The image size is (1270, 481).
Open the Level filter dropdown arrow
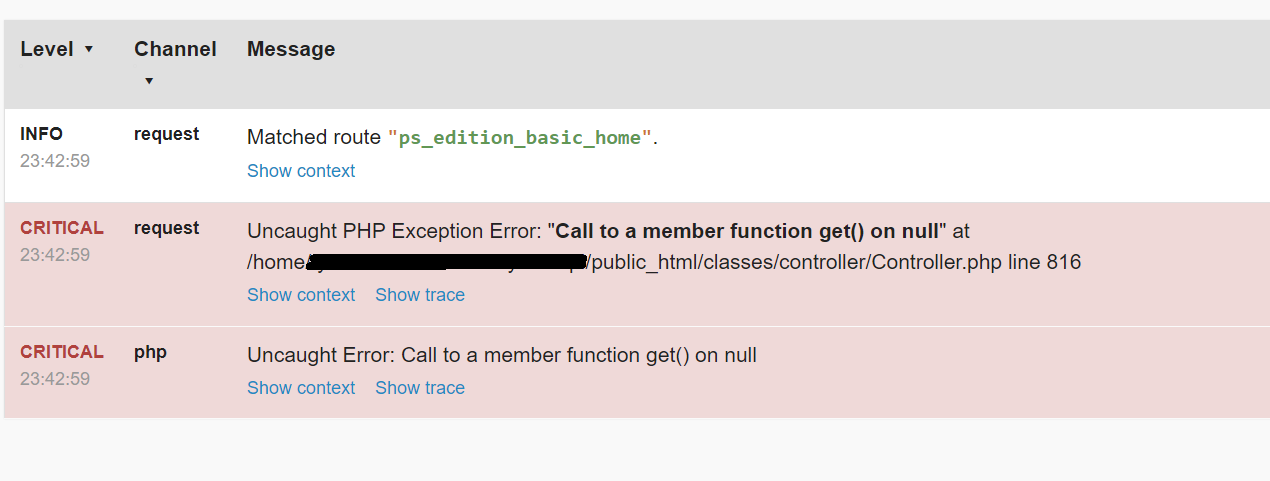[89, 49]
